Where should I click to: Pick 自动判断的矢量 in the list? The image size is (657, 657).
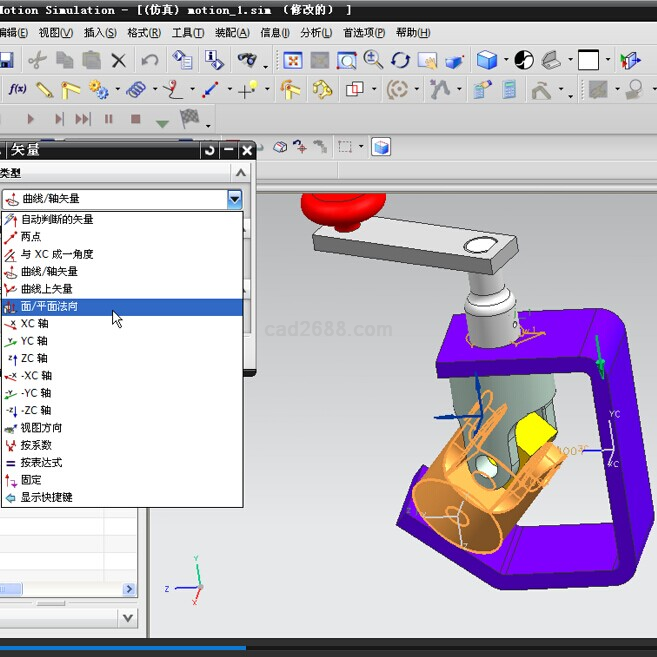[x=57, y=220]
